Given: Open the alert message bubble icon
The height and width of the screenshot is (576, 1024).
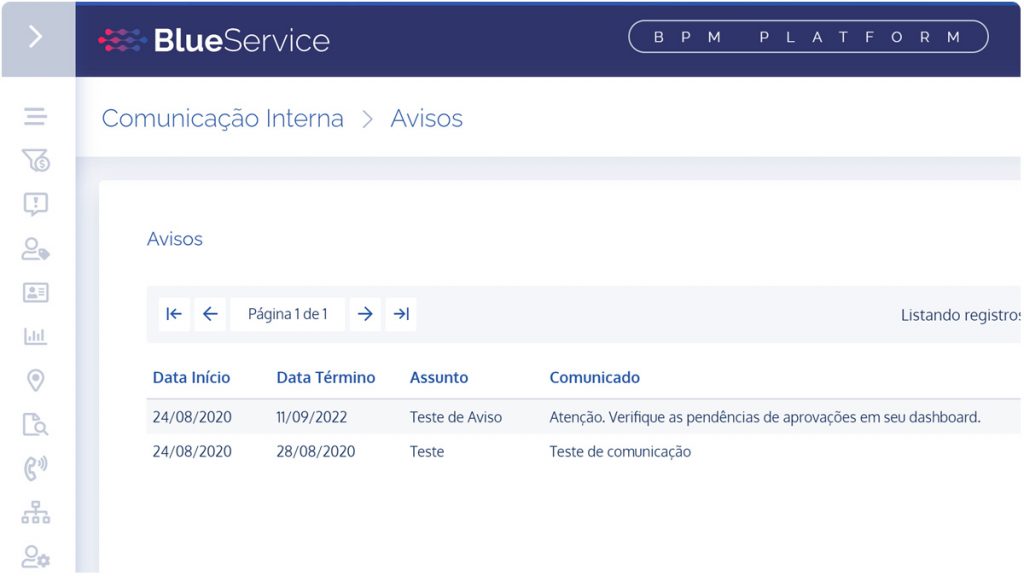Looking at the screenshot, I should (36, 204).
